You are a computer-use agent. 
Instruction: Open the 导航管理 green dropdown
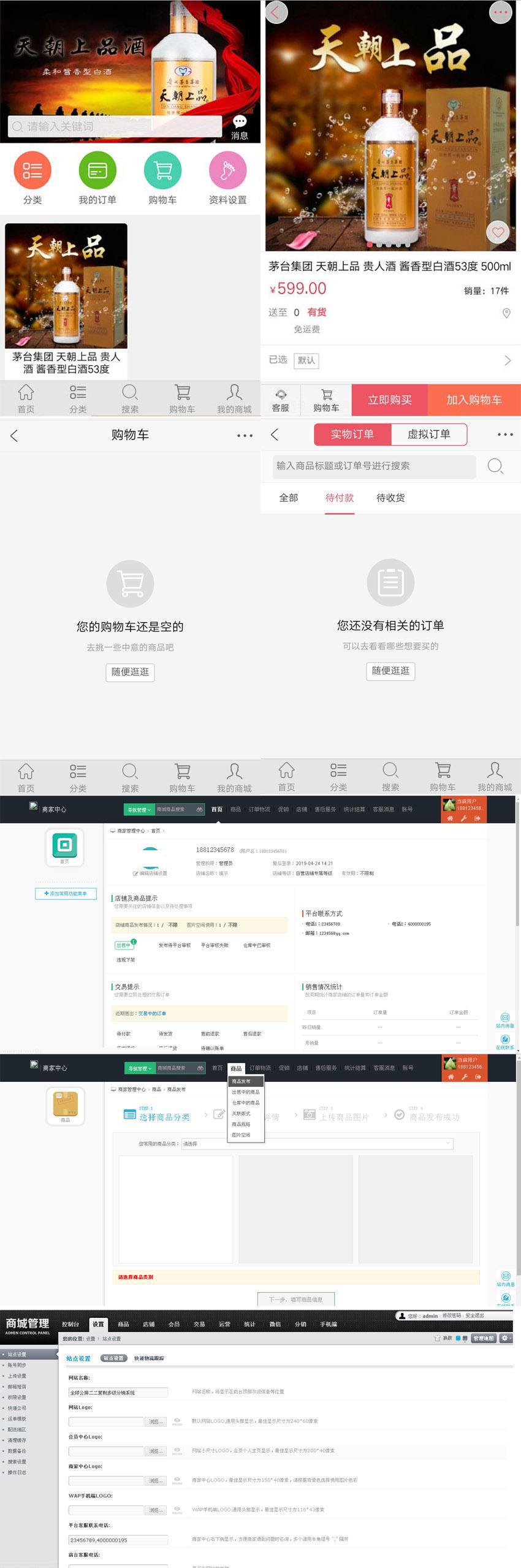point(139,810)
